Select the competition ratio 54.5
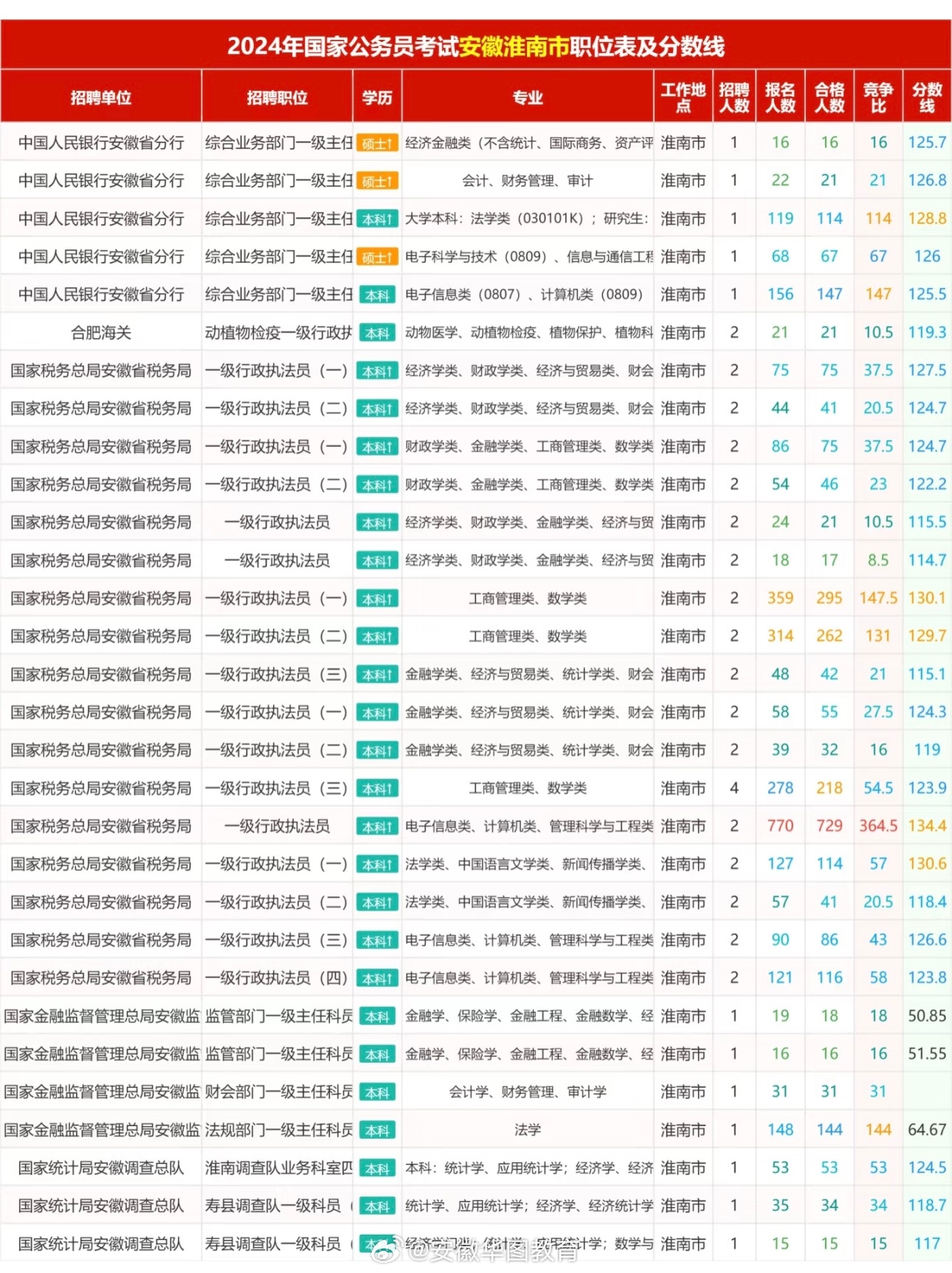 pos(878,788)
